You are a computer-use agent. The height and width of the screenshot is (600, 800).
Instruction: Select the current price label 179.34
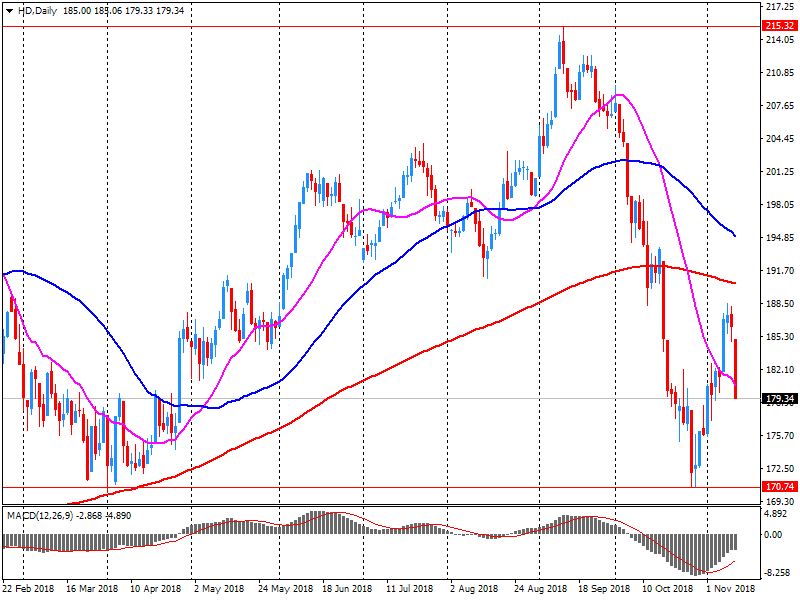click(x=780, y=398)
